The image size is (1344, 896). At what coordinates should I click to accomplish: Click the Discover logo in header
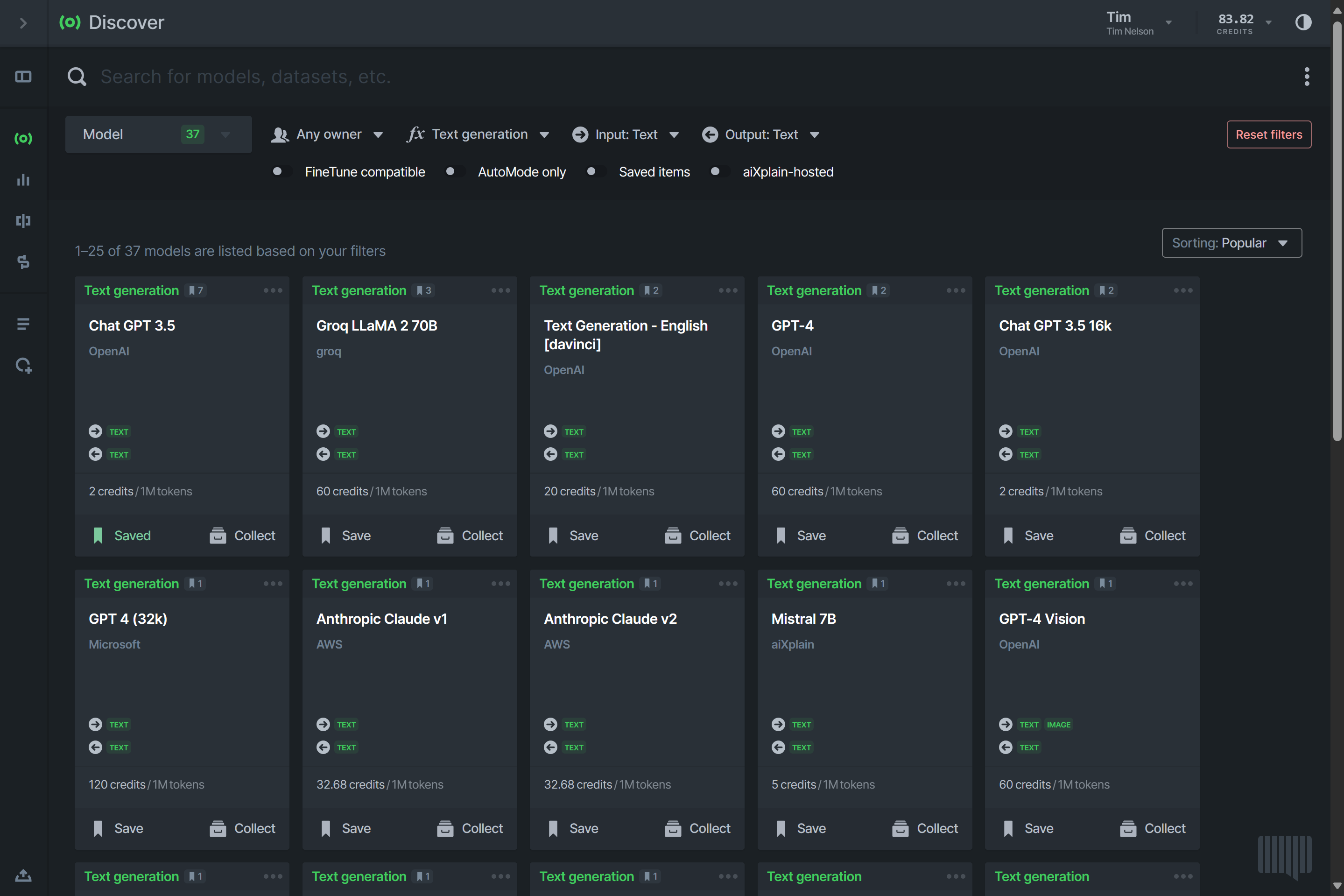70,22
